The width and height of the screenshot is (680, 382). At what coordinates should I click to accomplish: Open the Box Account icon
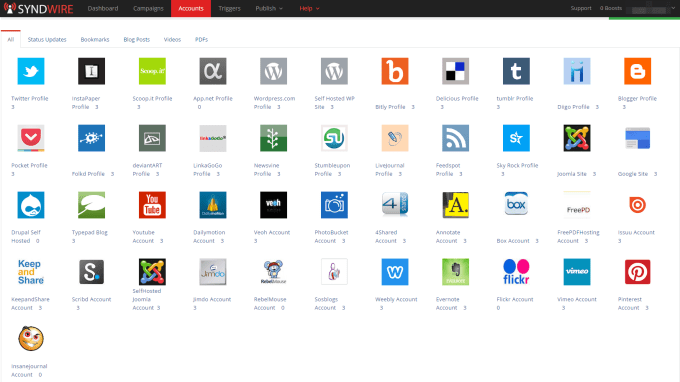click(x=516, y=204)
